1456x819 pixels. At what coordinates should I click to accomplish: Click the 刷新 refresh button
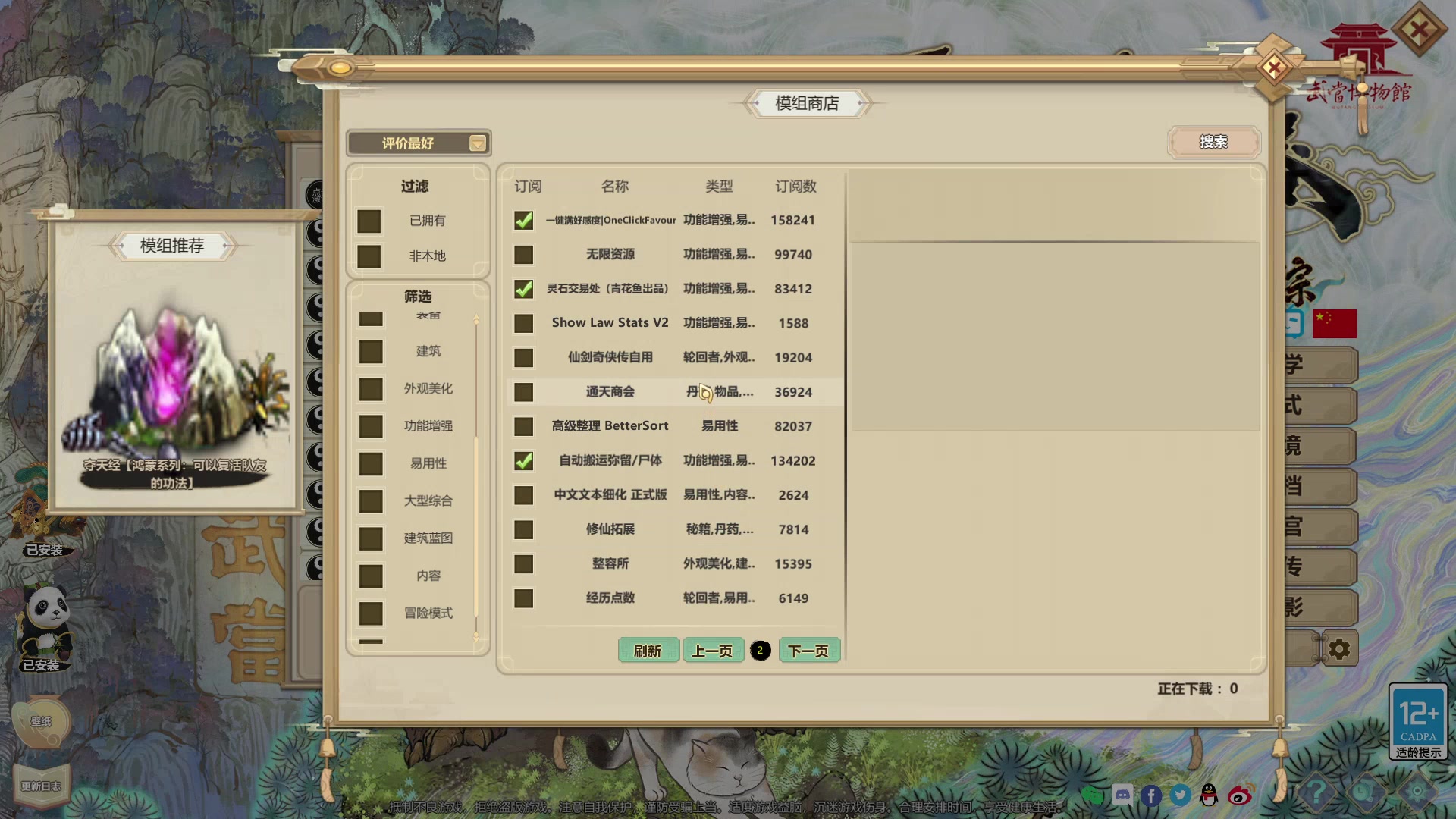[x=648, y=651]
